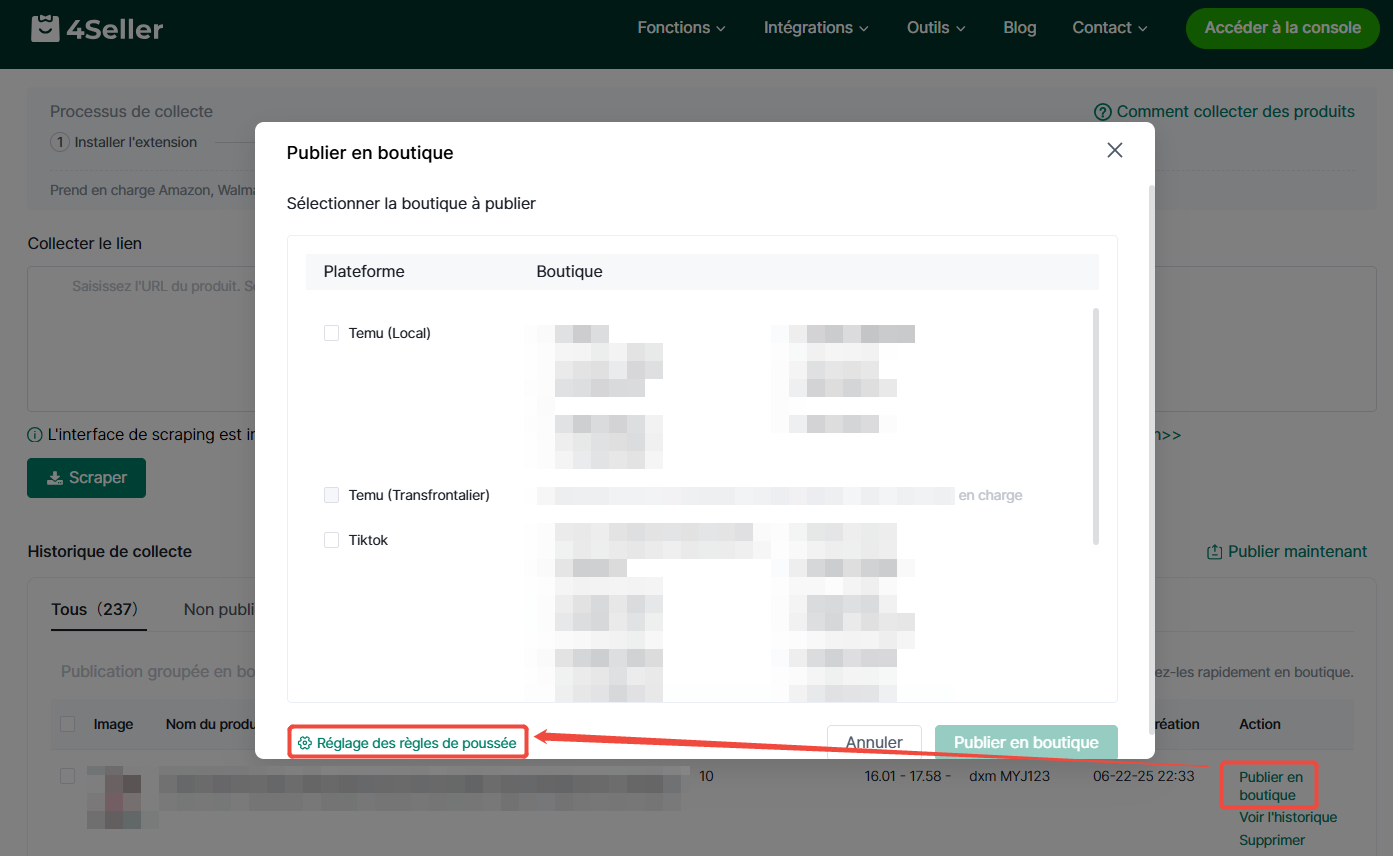Click gear icon beside Réglage des règles de poussée
Image resolution: width=1393 pixels, height=856 pixels.
pos(305,743)
